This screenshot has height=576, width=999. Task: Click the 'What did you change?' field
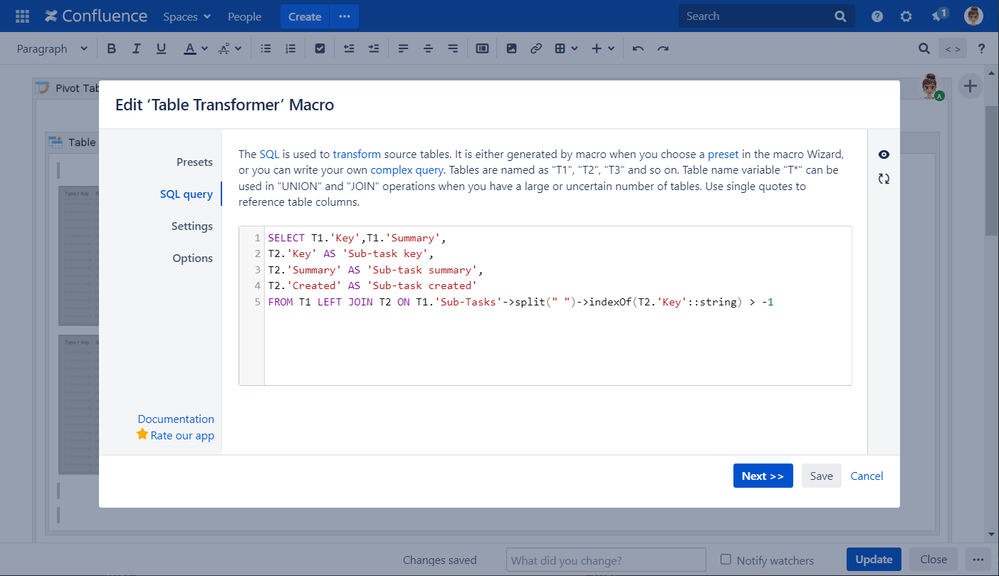[x=606, y=560]
